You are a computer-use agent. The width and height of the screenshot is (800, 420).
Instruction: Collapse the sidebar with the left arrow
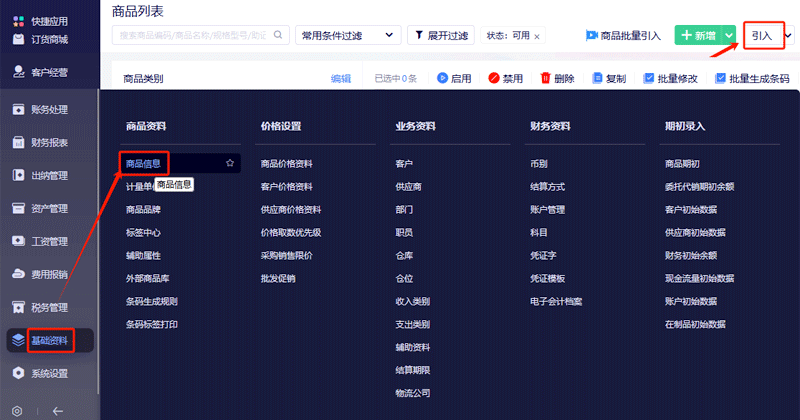pos(58,411)
